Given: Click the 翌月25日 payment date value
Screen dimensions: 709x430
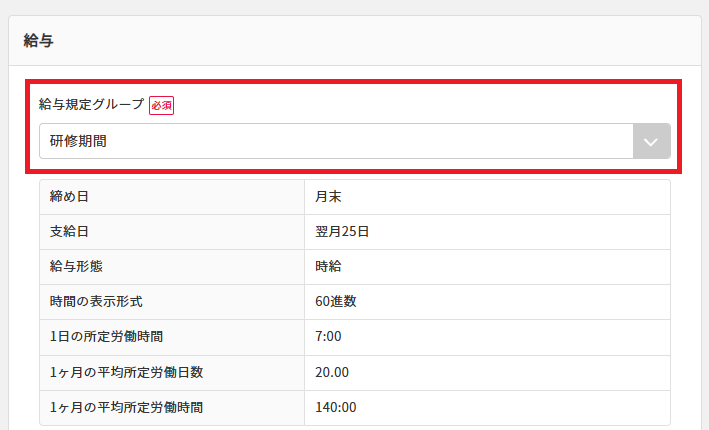Looking at the screenshot, I should tap(342, 232).
